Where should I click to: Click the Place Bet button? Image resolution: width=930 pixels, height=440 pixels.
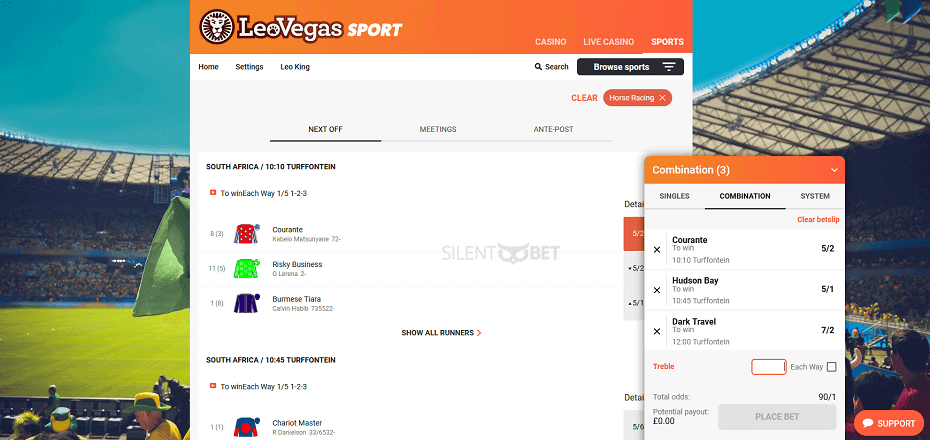point(777,417)
